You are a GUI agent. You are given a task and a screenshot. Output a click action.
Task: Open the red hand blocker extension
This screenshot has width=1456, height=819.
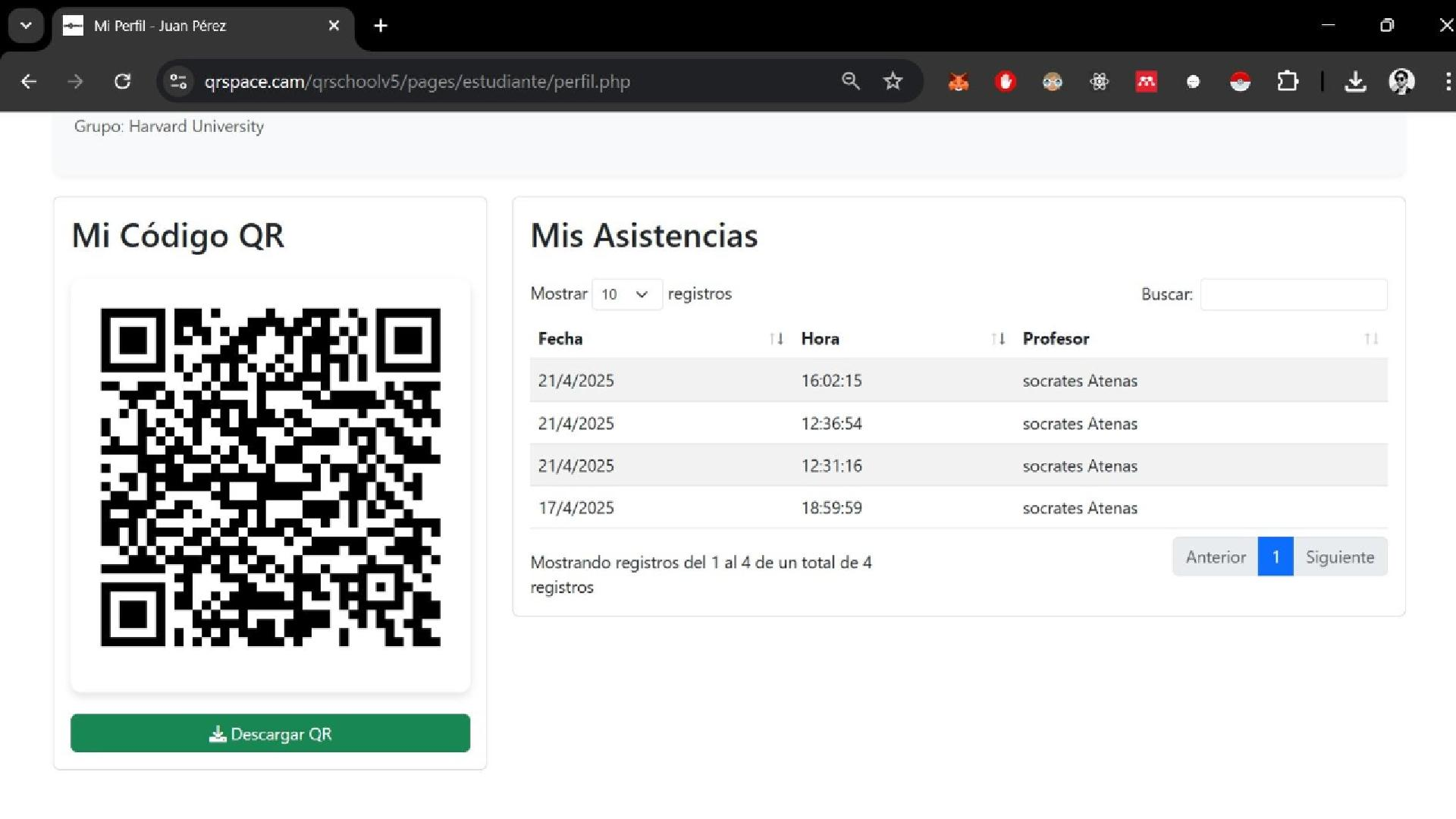click(1006, 81)
